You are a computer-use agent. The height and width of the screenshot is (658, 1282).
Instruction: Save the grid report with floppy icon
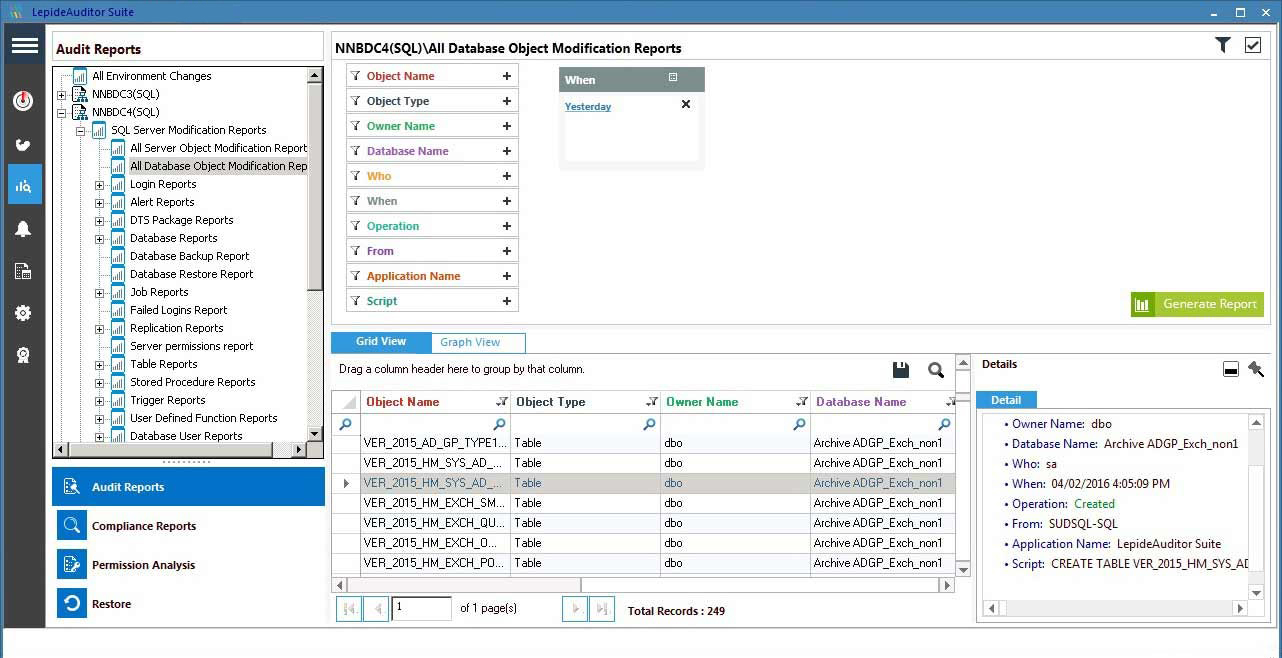[901, 370]
